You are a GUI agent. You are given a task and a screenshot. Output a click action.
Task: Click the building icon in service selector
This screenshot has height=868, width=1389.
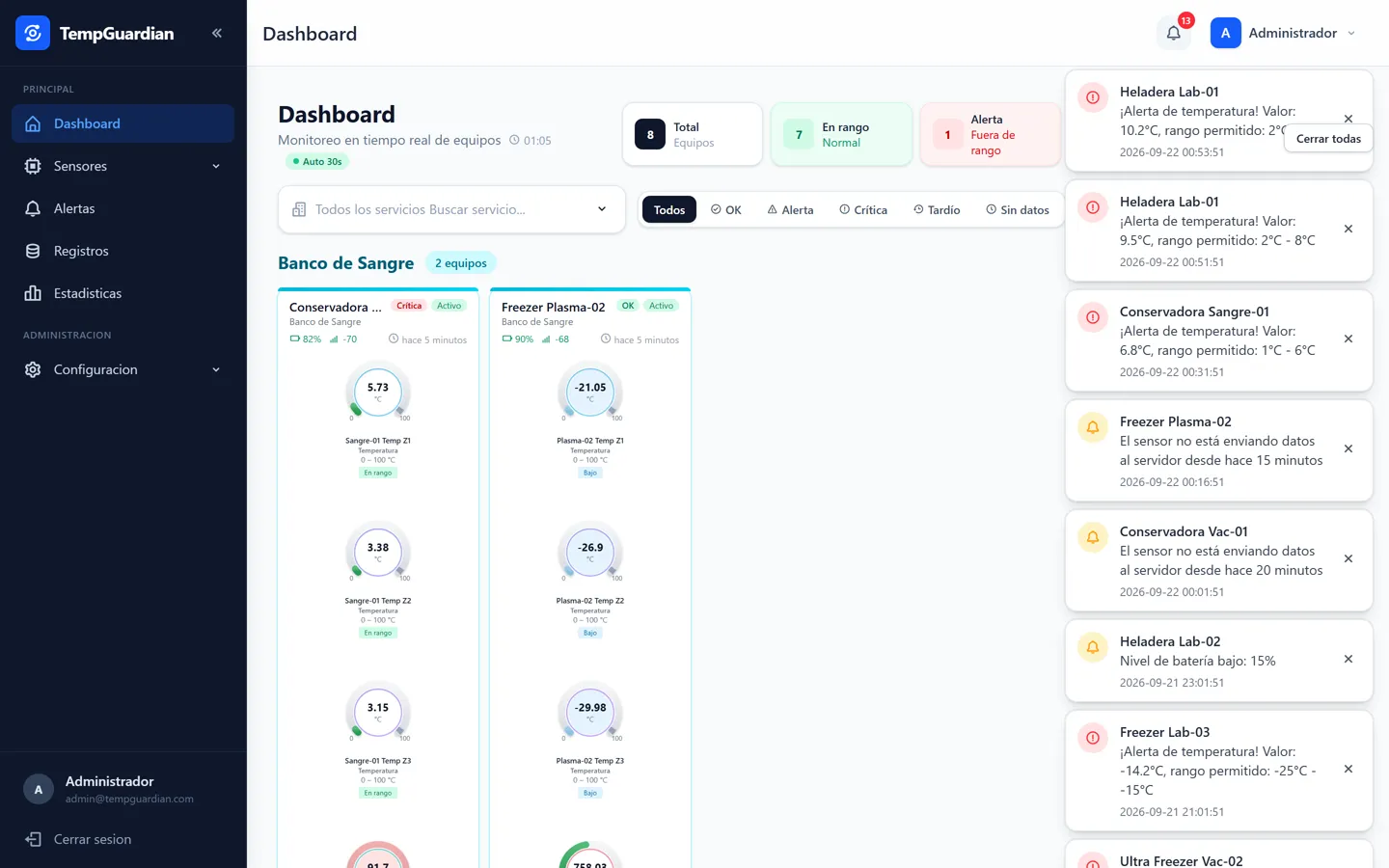[x=299, y=209]
